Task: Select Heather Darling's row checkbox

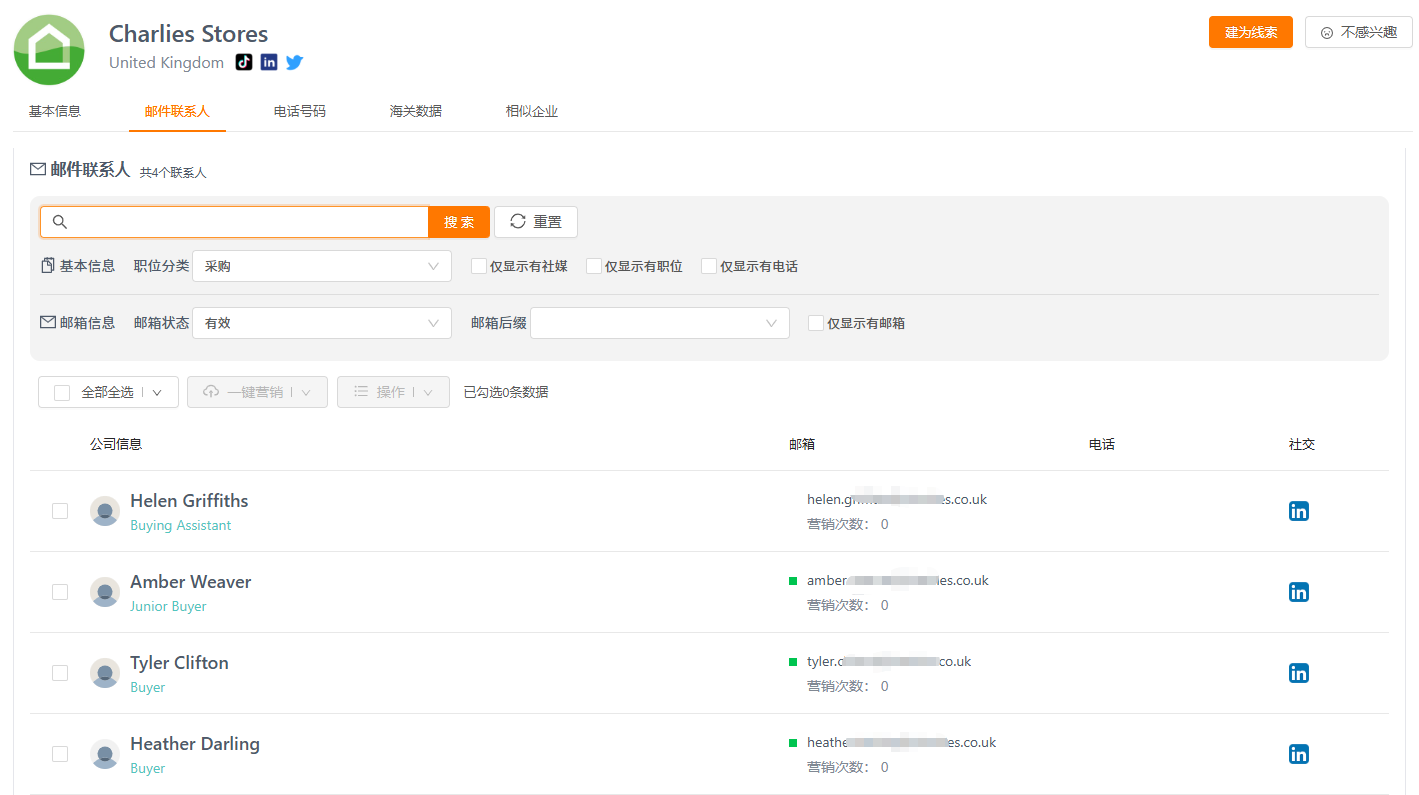Action: click(x=60, y=754)
